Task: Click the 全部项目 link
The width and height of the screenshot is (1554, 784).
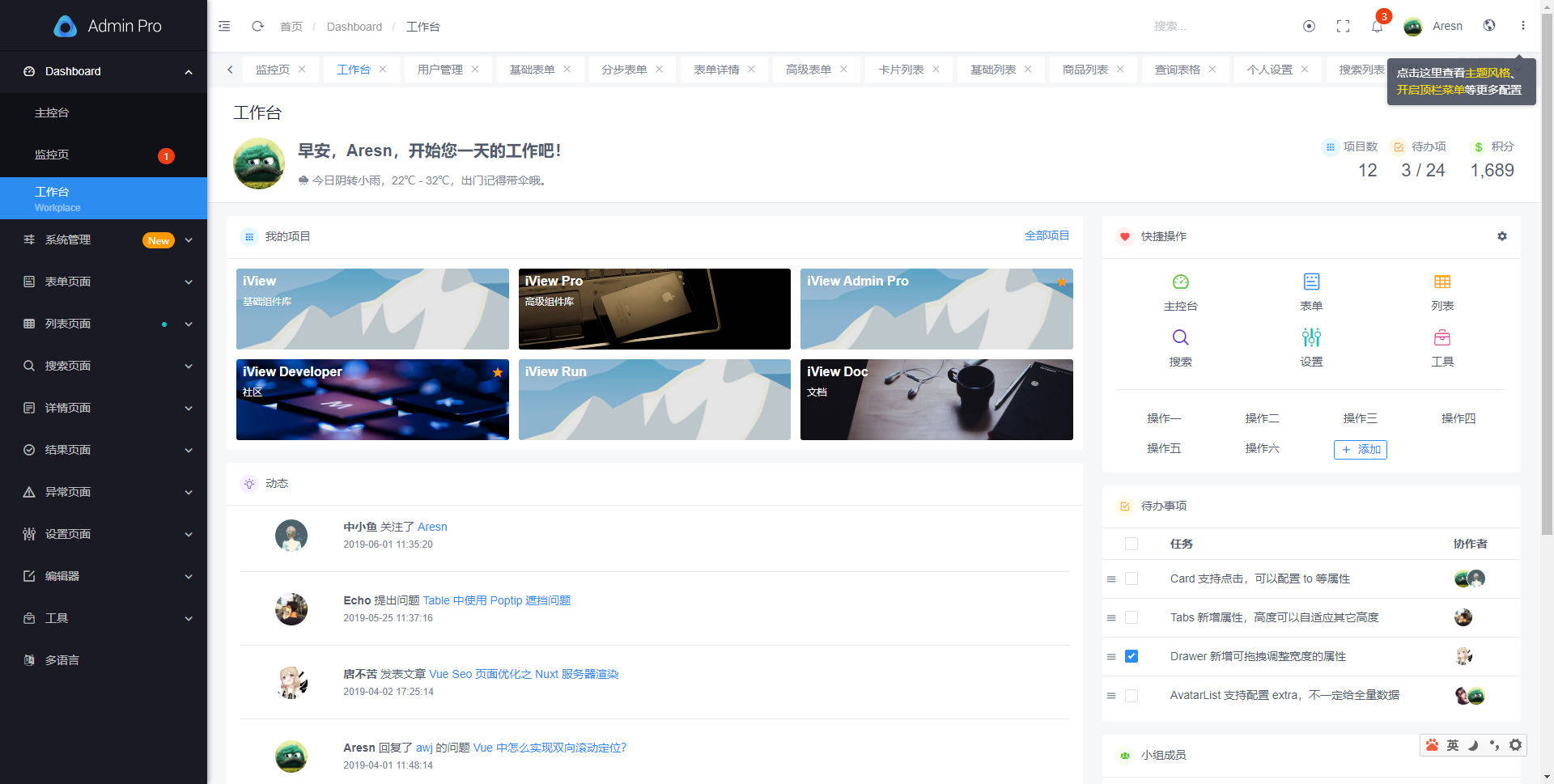Action: point(1047,235)
